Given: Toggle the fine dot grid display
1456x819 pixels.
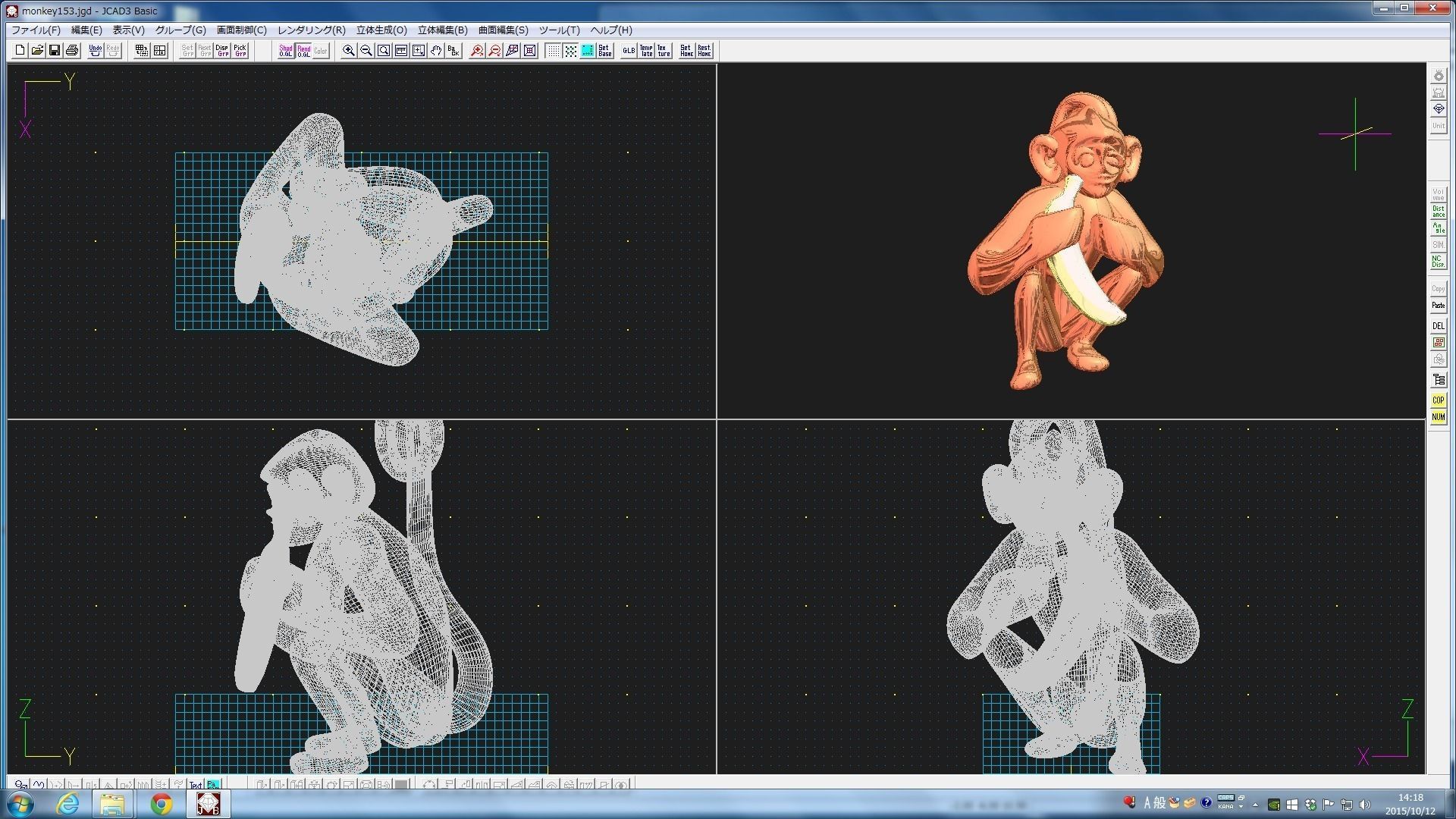Looking at the screenshot, I should tap(553, 51).
